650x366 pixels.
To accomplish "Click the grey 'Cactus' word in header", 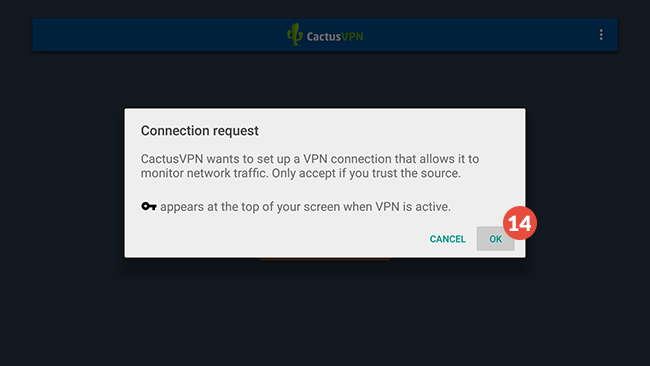I will tap(324, 36).
